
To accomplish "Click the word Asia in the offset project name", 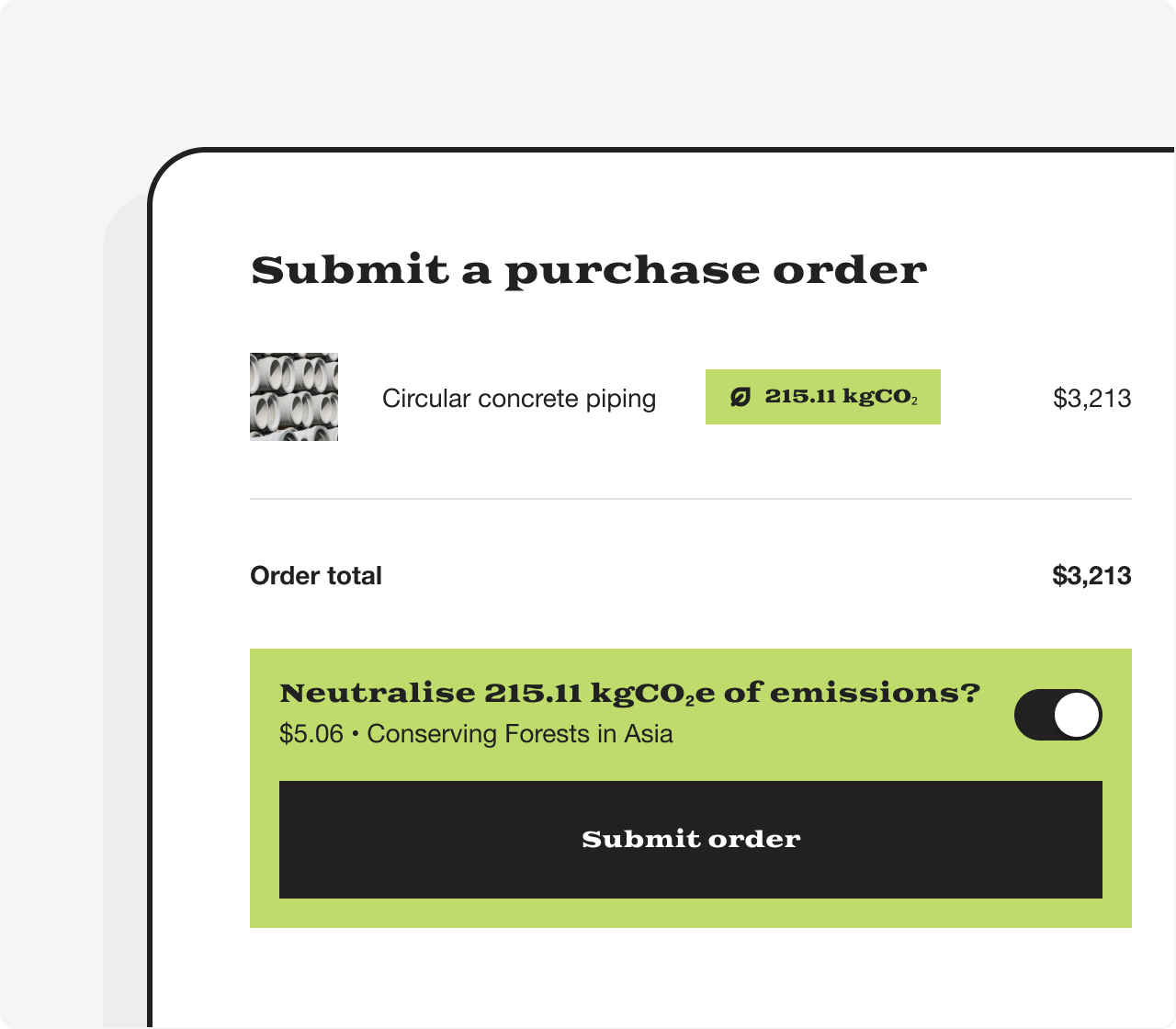I will (649, 734).
